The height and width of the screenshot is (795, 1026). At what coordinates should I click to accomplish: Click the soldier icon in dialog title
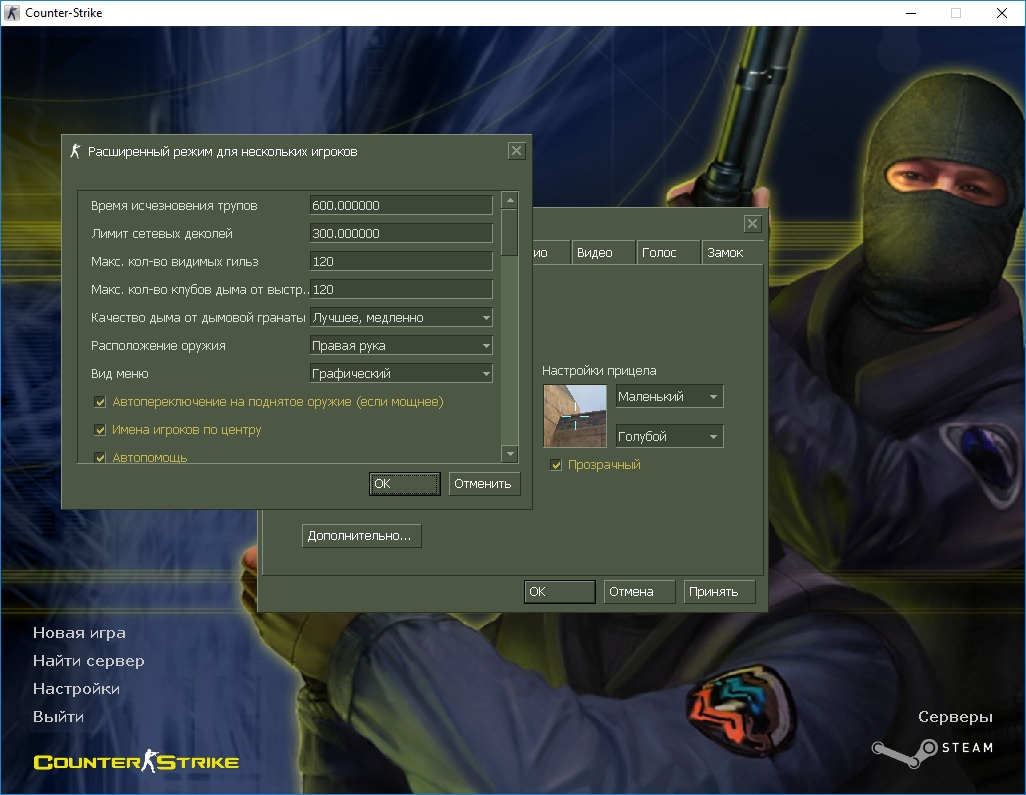point(75,151)
